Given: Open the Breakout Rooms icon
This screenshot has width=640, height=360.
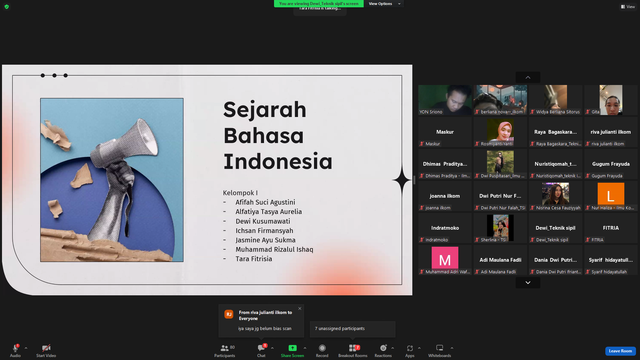Looking at the screenshot, I should pos(353,348).
